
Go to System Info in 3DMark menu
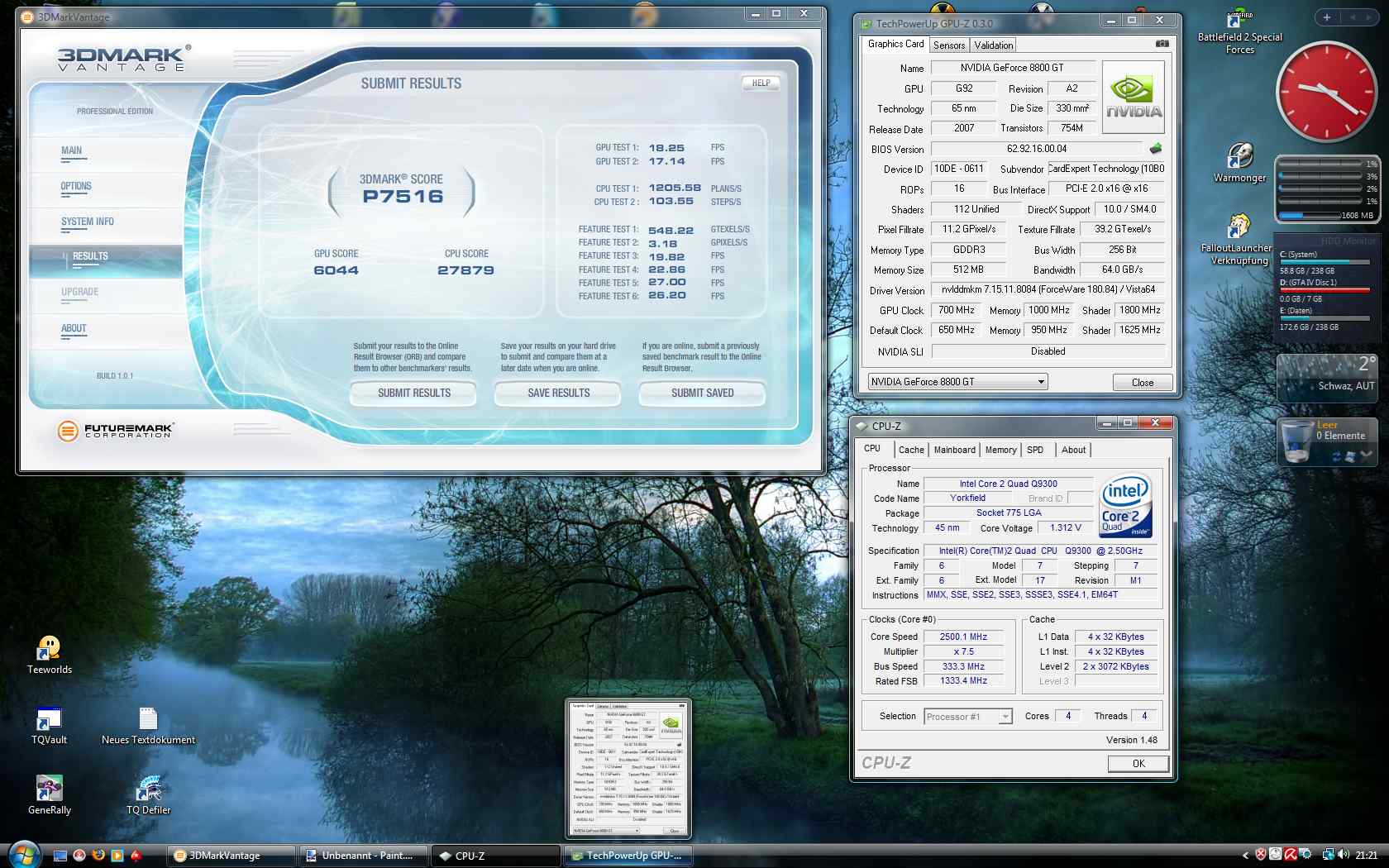pos(87,222)
